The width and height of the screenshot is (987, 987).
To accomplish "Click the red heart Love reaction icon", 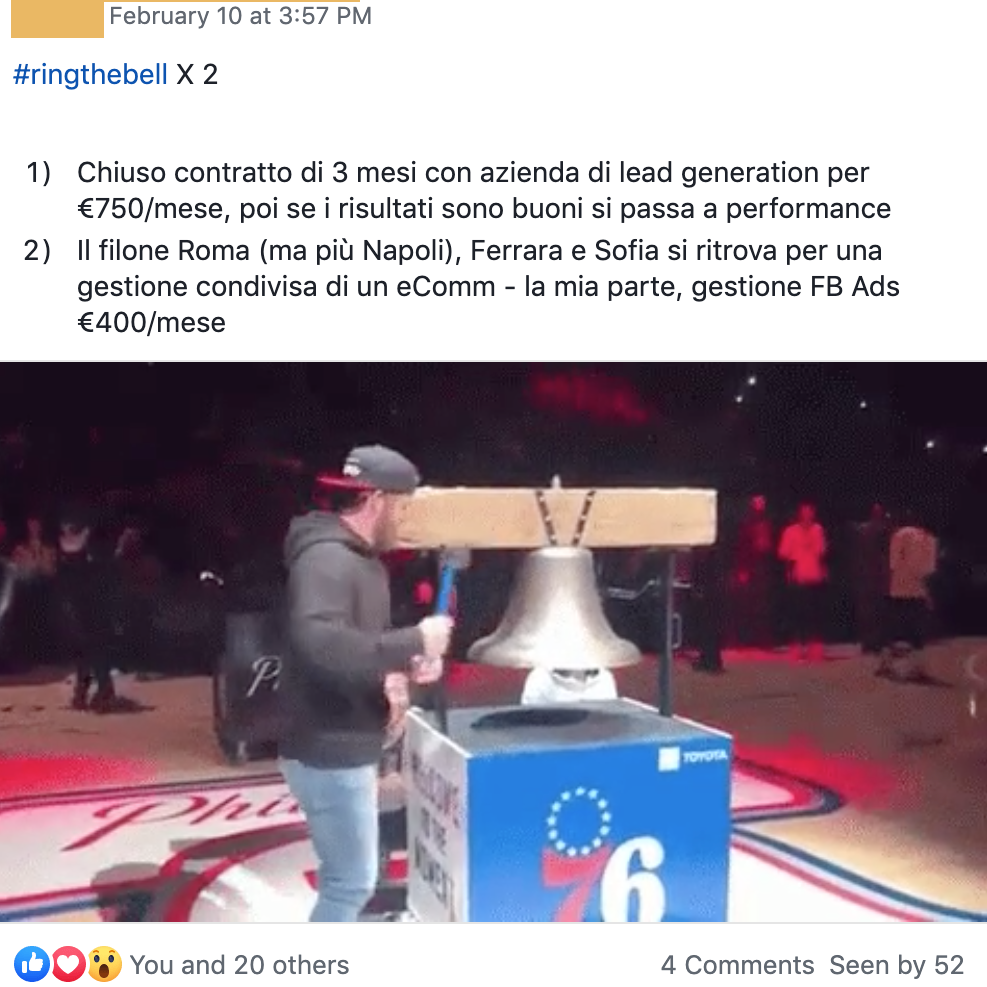I will 68,964.
